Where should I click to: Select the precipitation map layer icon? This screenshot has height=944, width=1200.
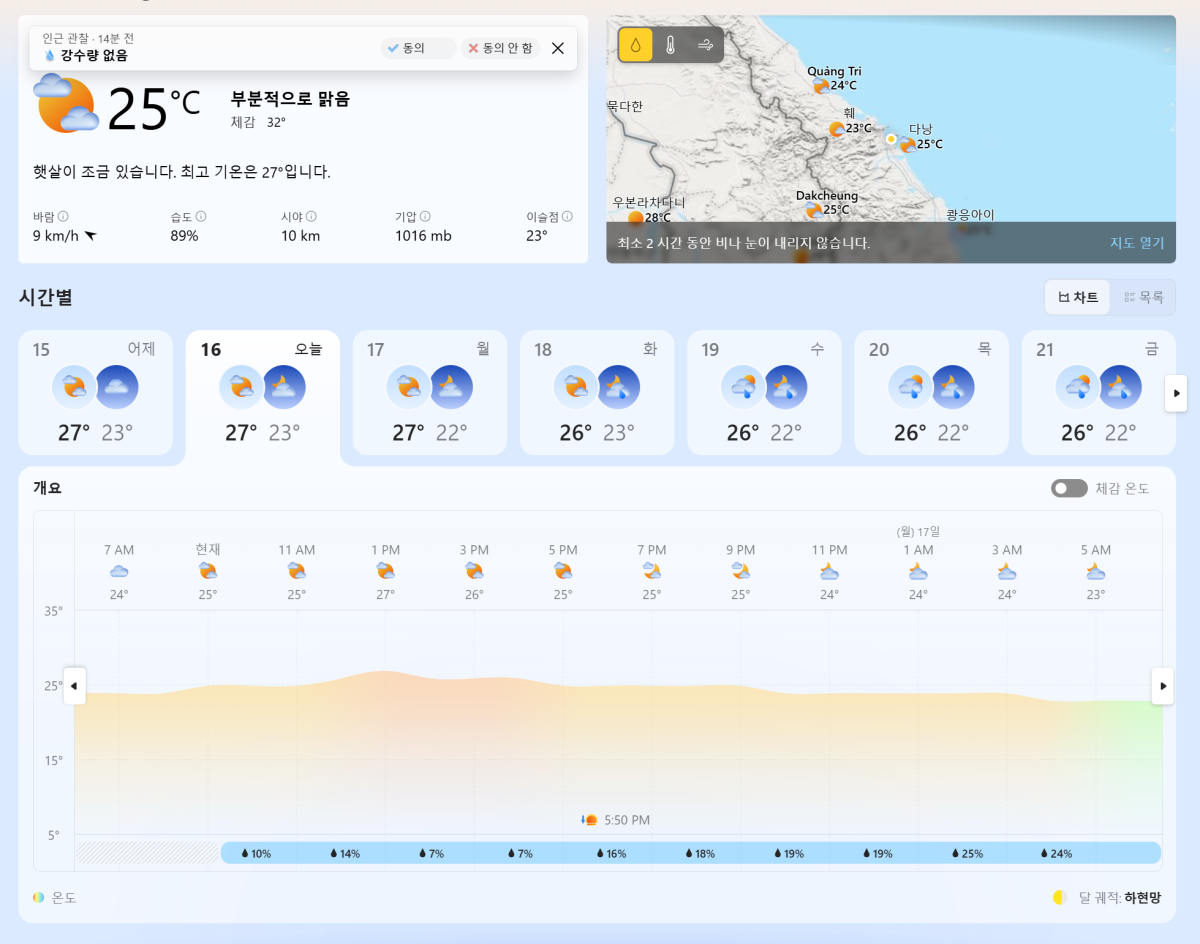tap(635, 45)
